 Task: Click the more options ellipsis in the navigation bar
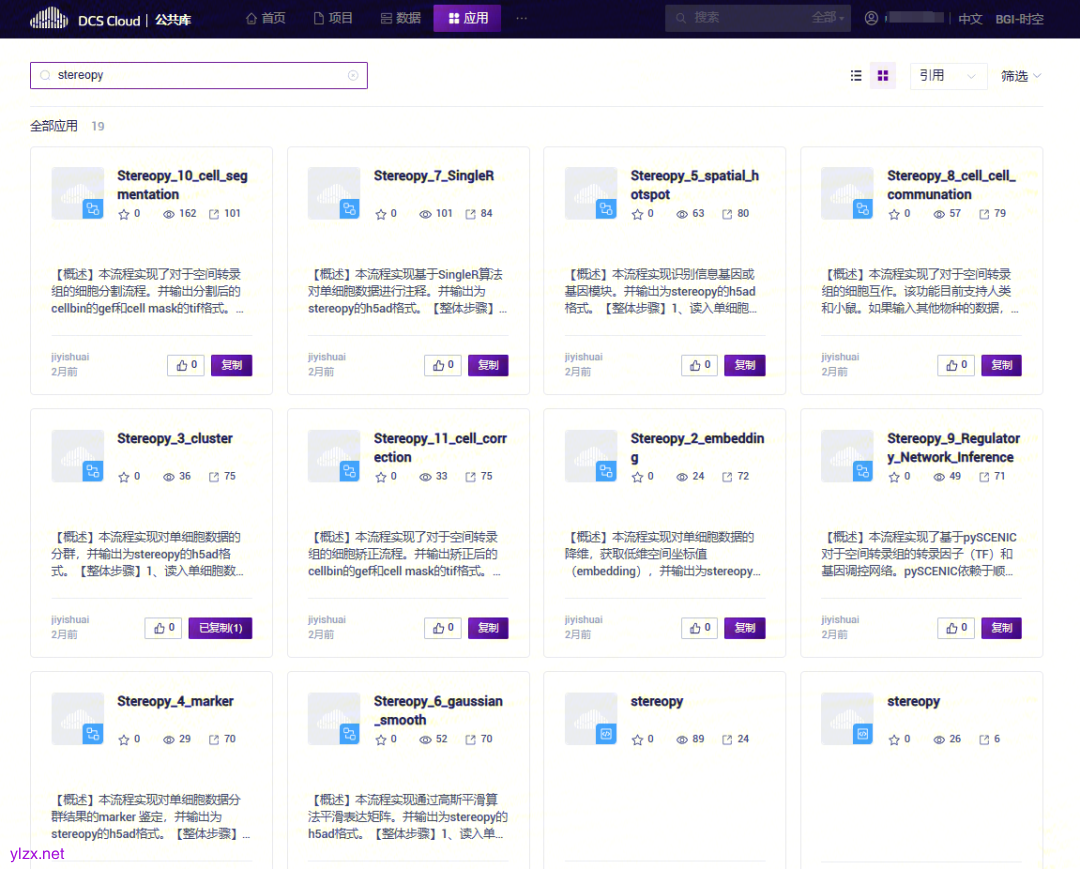[522, 18]
